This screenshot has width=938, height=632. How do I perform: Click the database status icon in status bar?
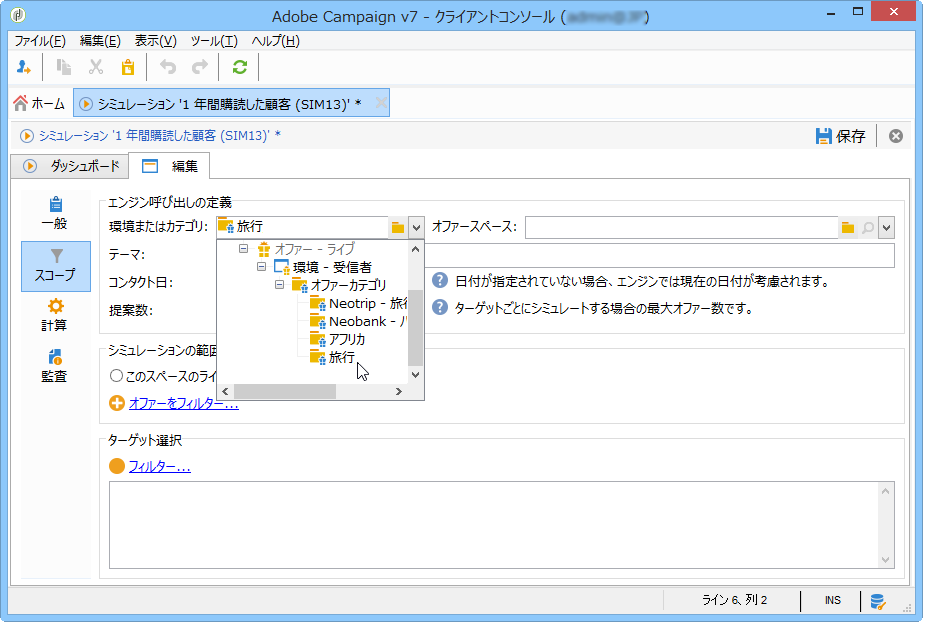[x=878, y=601]
